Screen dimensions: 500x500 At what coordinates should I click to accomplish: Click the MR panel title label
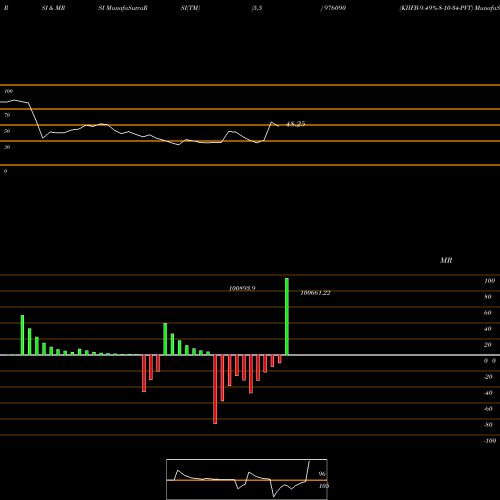[446, 260]
